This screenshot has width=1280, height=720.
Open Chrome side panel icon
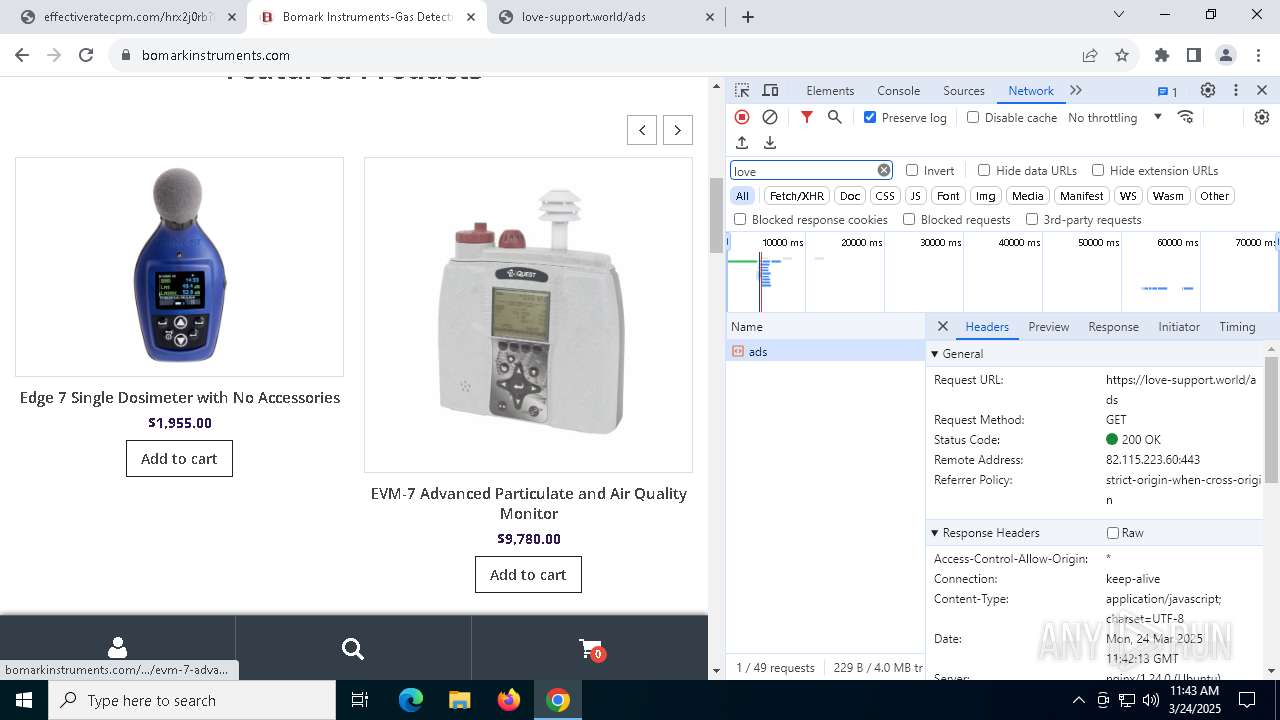point(1194,55)
